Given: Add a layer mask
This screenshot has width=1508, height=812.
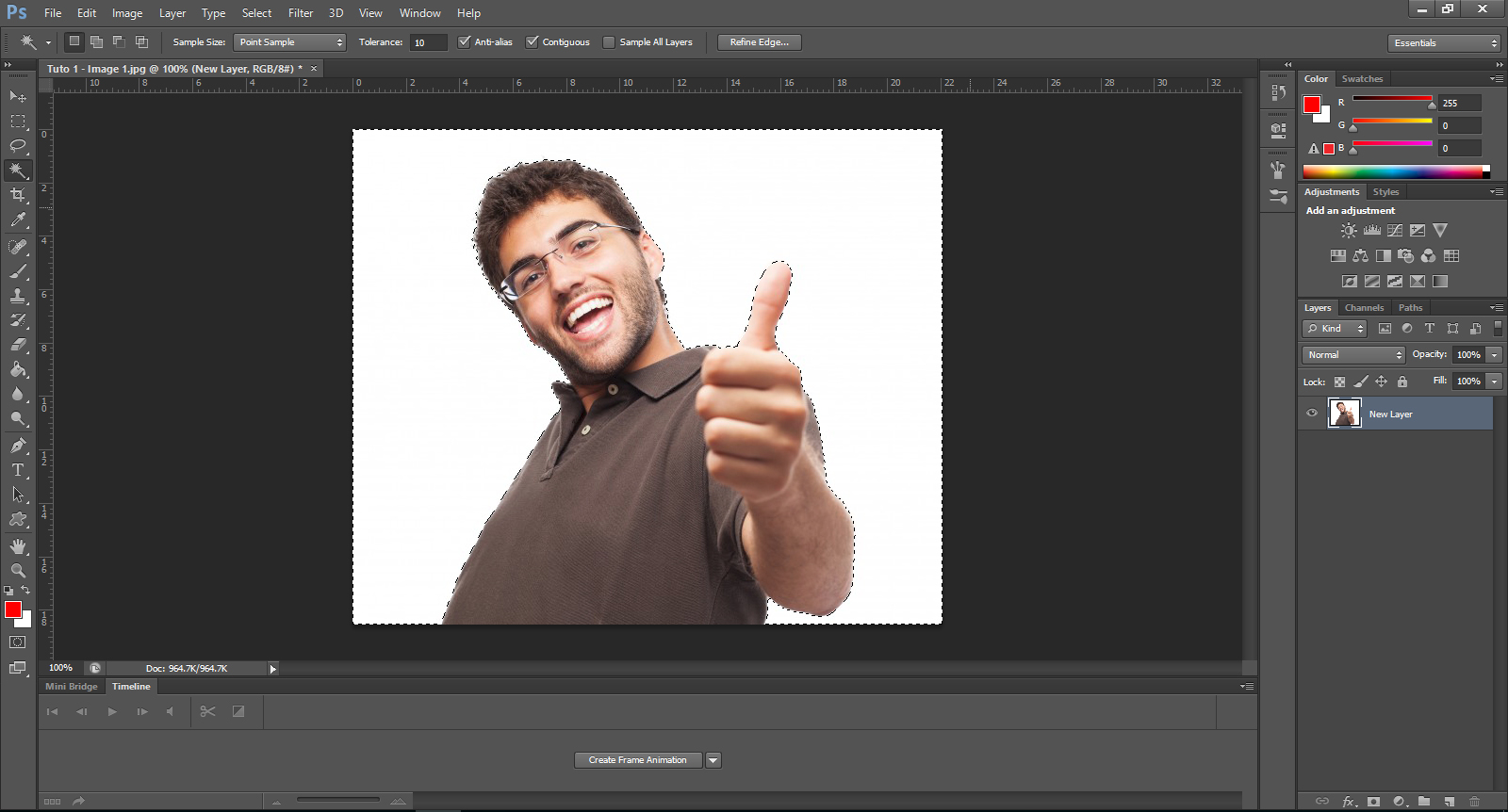Looking at the screenshot, I should coord(1374,802).
